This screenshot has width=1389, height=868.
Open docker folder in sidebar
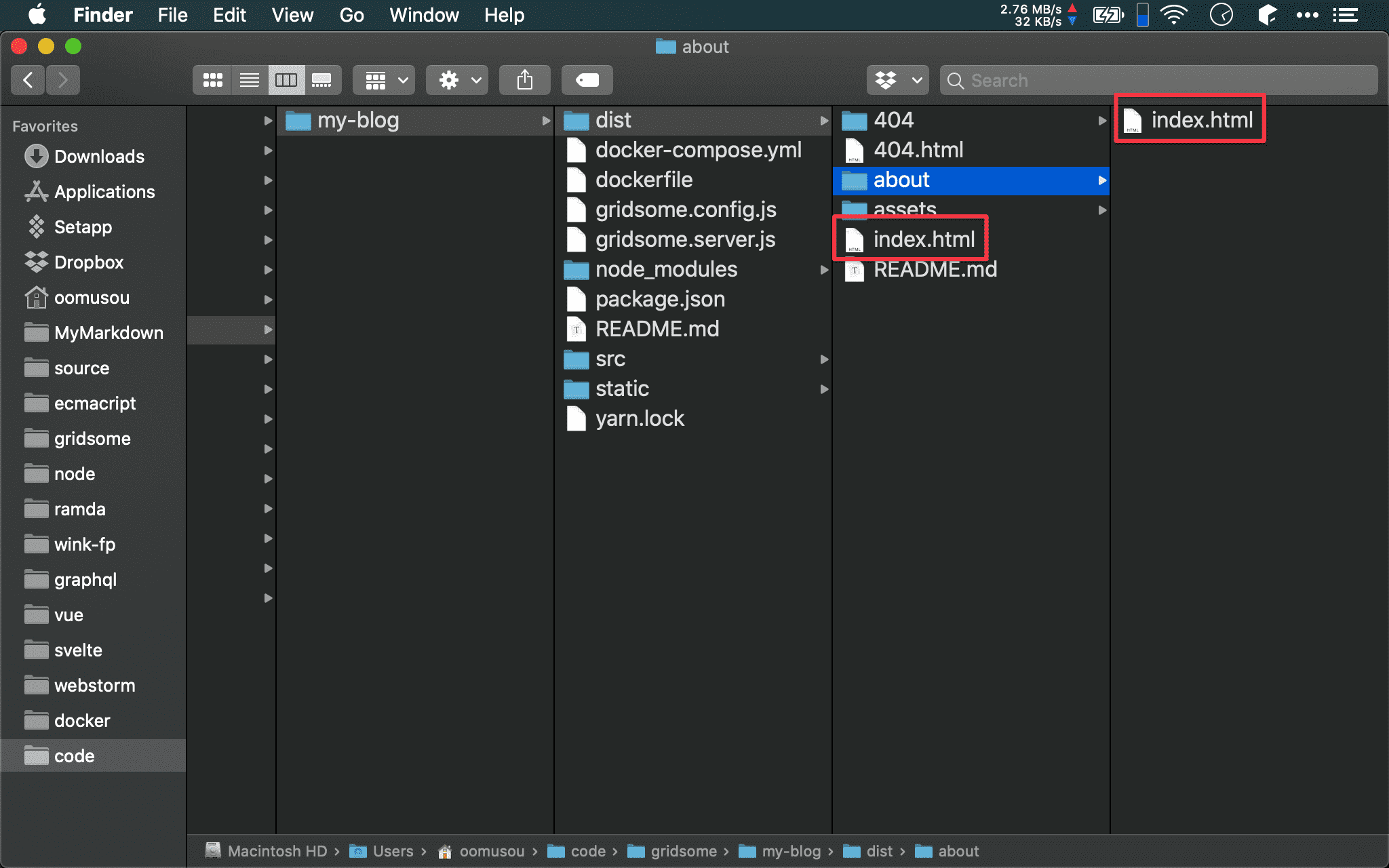tap(93, 721)
